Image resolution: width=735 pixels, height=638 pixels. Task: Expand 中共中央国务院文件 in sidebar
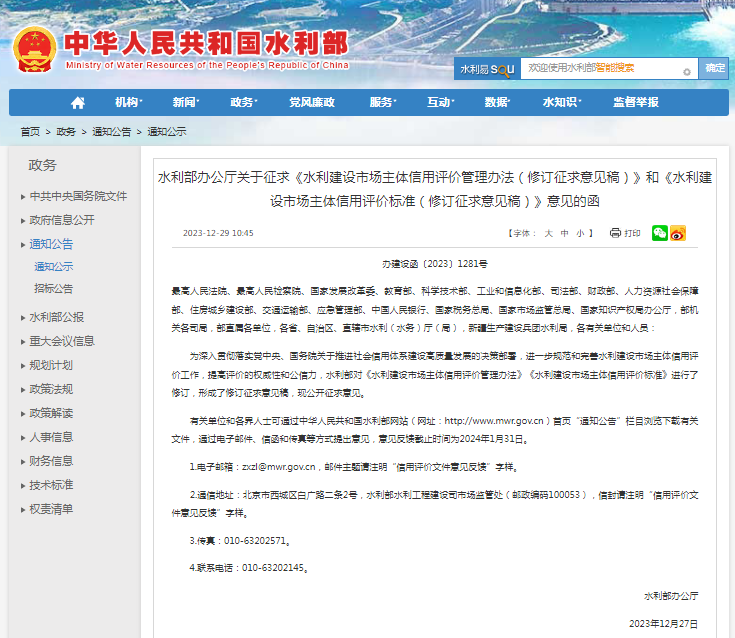point(77,196)
